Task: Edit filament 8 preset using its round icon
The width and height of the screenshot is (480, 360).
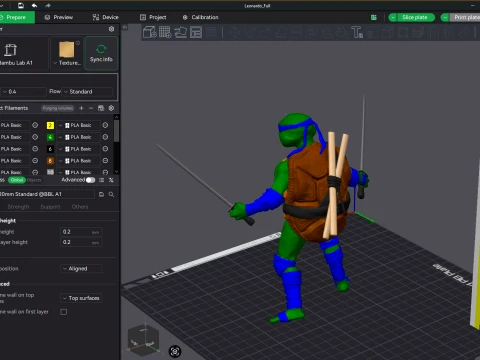Action: pos(105,161)
